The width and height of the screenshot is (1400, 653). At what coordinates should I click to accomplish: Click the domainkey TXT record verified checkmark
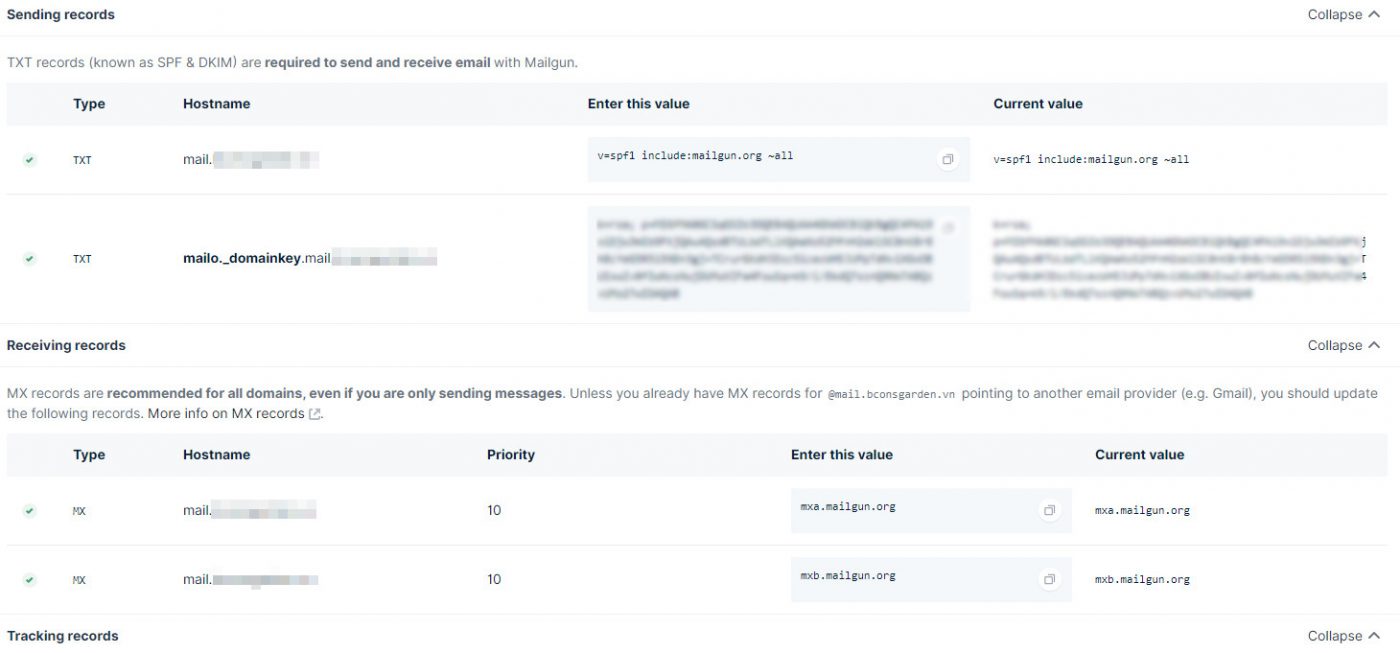tap(30, 259)
